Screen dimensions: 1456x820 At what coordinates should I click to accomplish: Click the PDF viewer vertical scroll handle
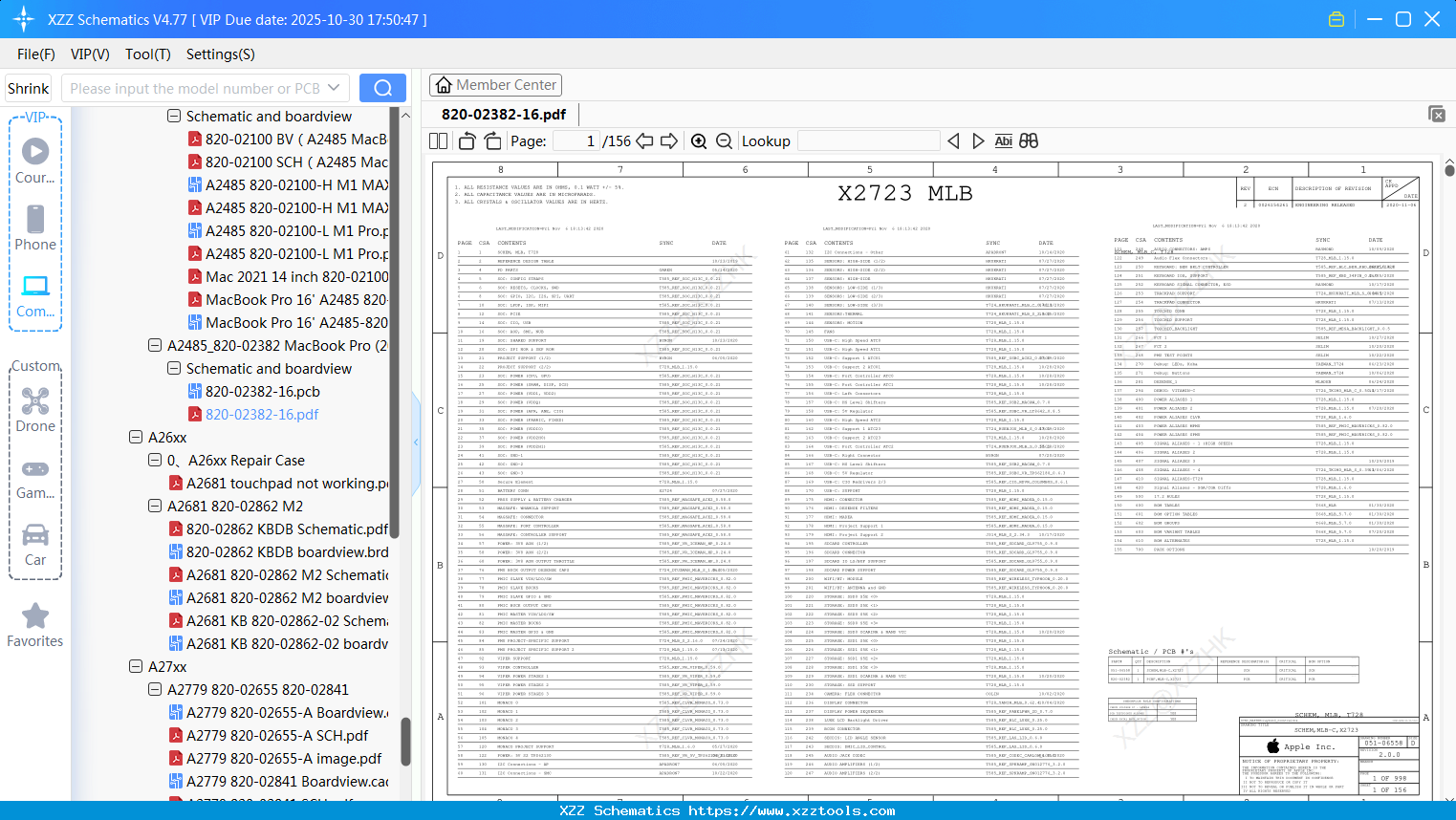click(1449, 170)
